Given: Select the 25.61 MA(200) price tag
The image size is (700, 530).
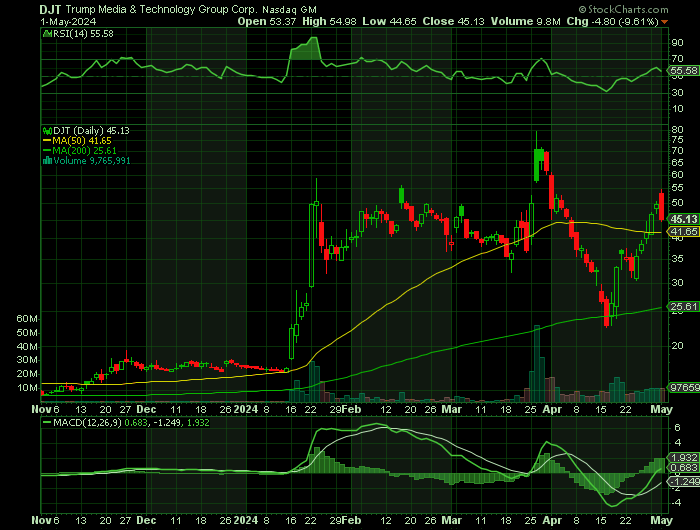Looking at the screenshot, I should coord(684,307).
